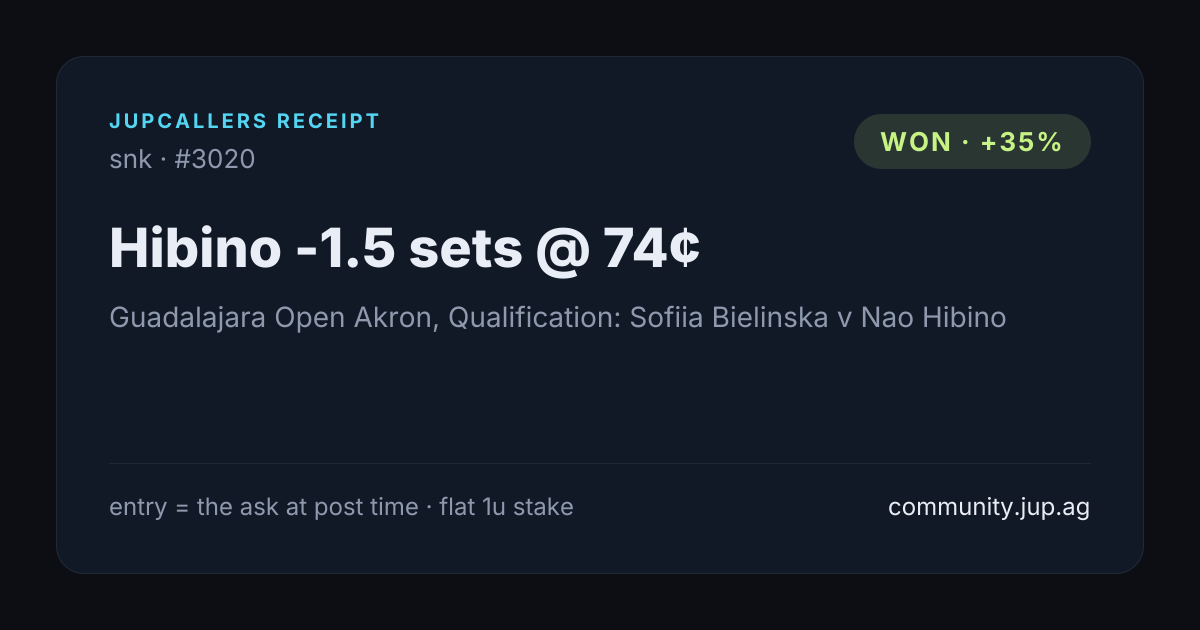The height and width of the screenshot is (630, 1200).
Task: Click the JUPCALLERS header word
Action: [x=188, y=121]
